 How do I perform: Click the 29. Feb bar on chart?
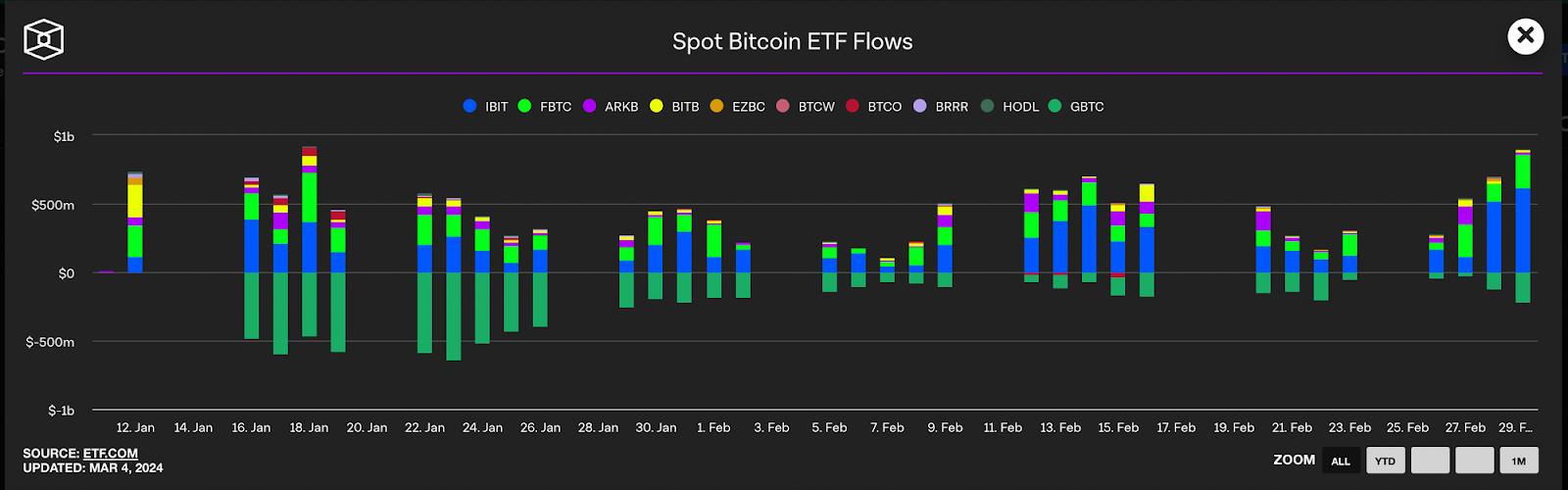coord(1523,226)
